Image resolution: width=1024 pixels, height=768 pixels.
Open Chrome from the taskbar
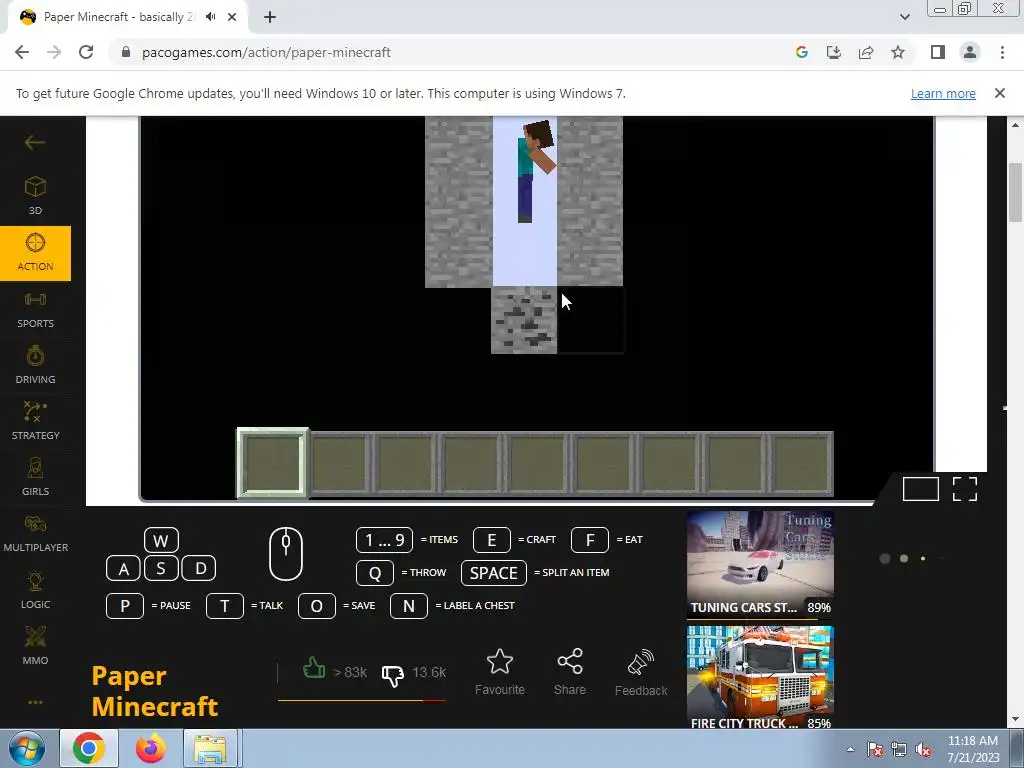89,748
